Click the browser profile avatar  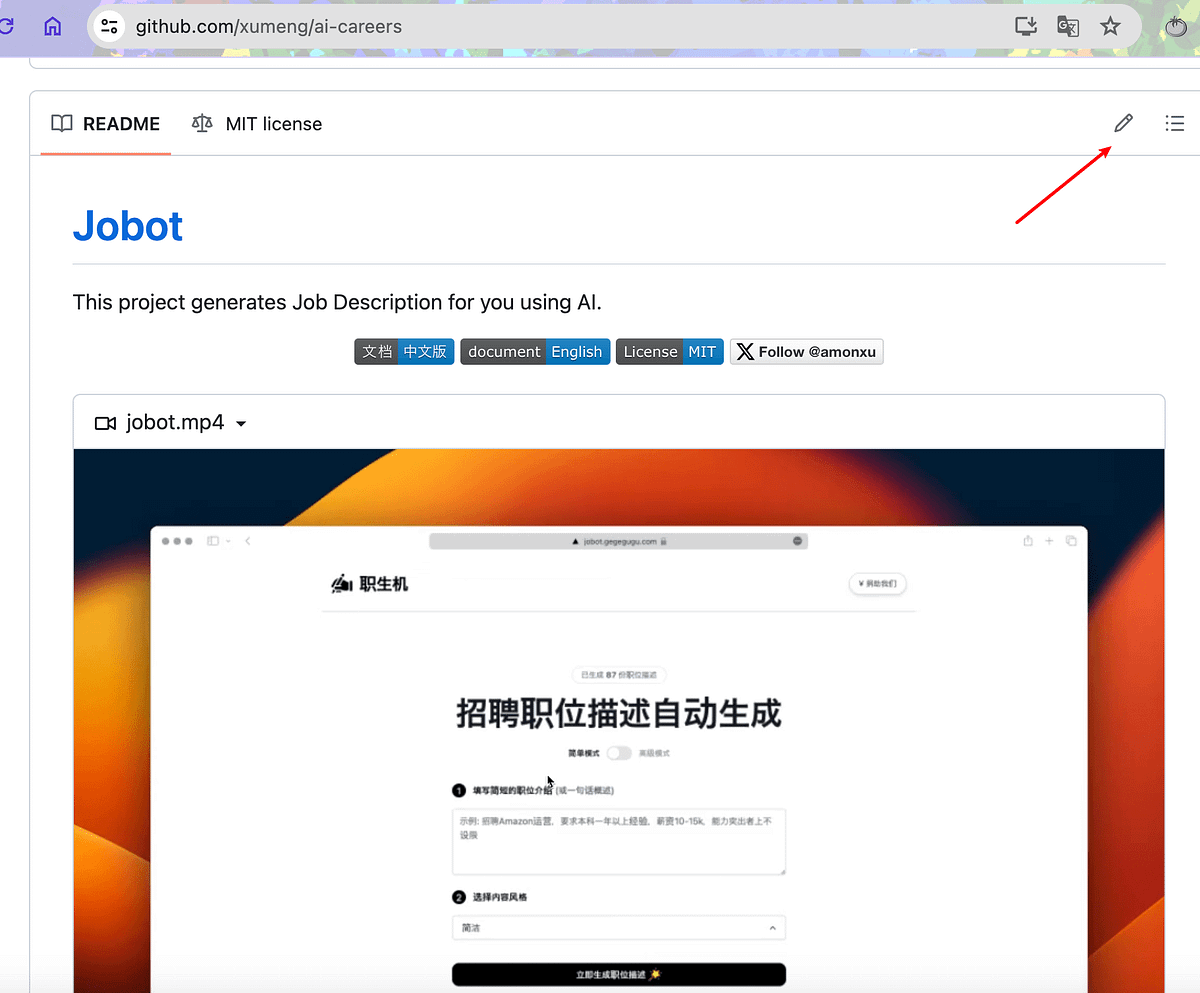coord(1175,26)
